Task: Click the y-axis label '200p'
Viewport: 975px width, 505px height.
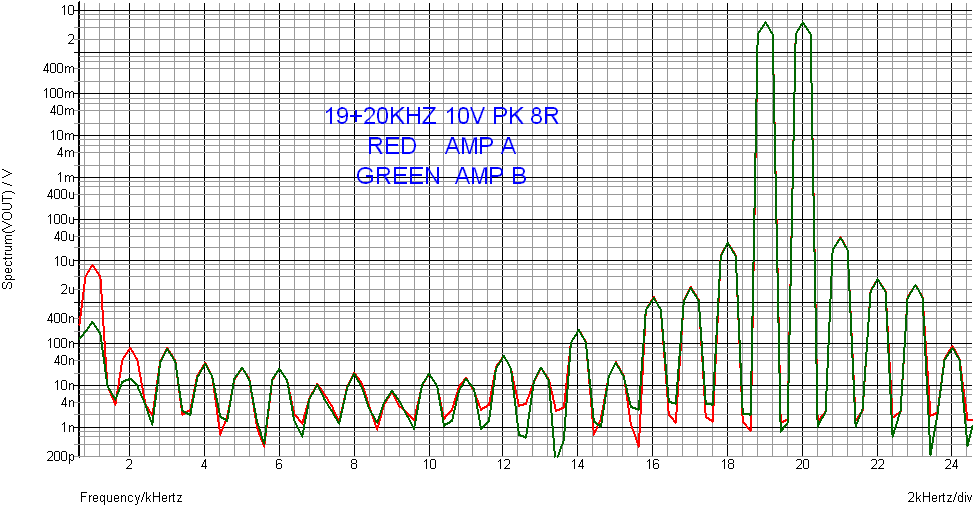Action: (61, 456)
